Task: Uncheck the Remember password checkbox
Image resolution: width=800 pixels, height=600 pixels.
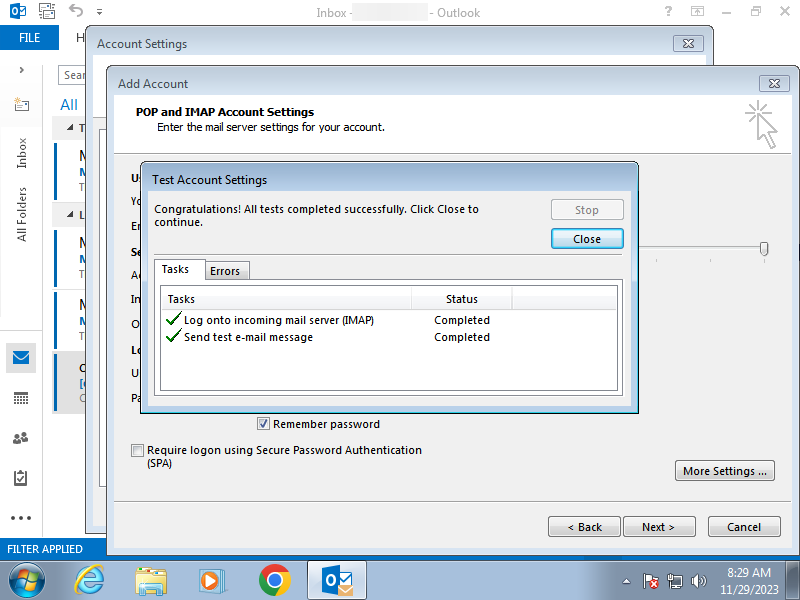Action: tap(264, 424)
